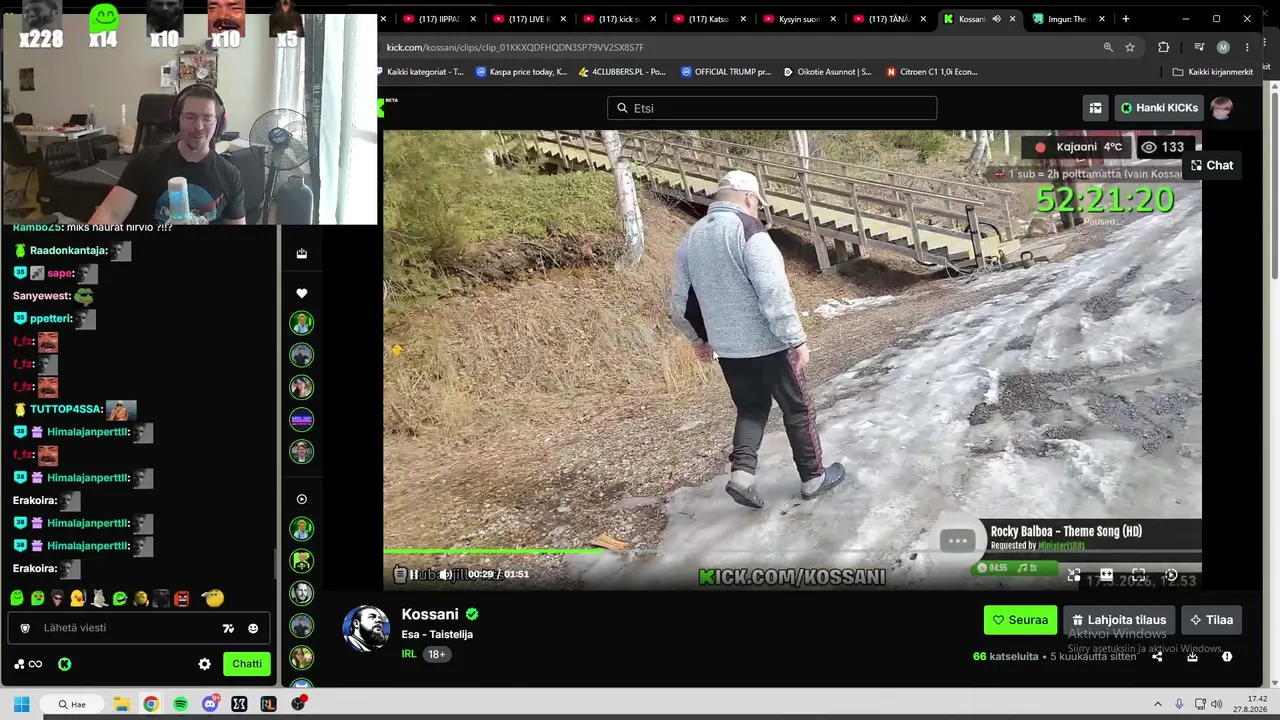The width and height of the screenshot is (1280, 720).
Task: Open the Chrome media controls icon
Action: click(1199, 47)
